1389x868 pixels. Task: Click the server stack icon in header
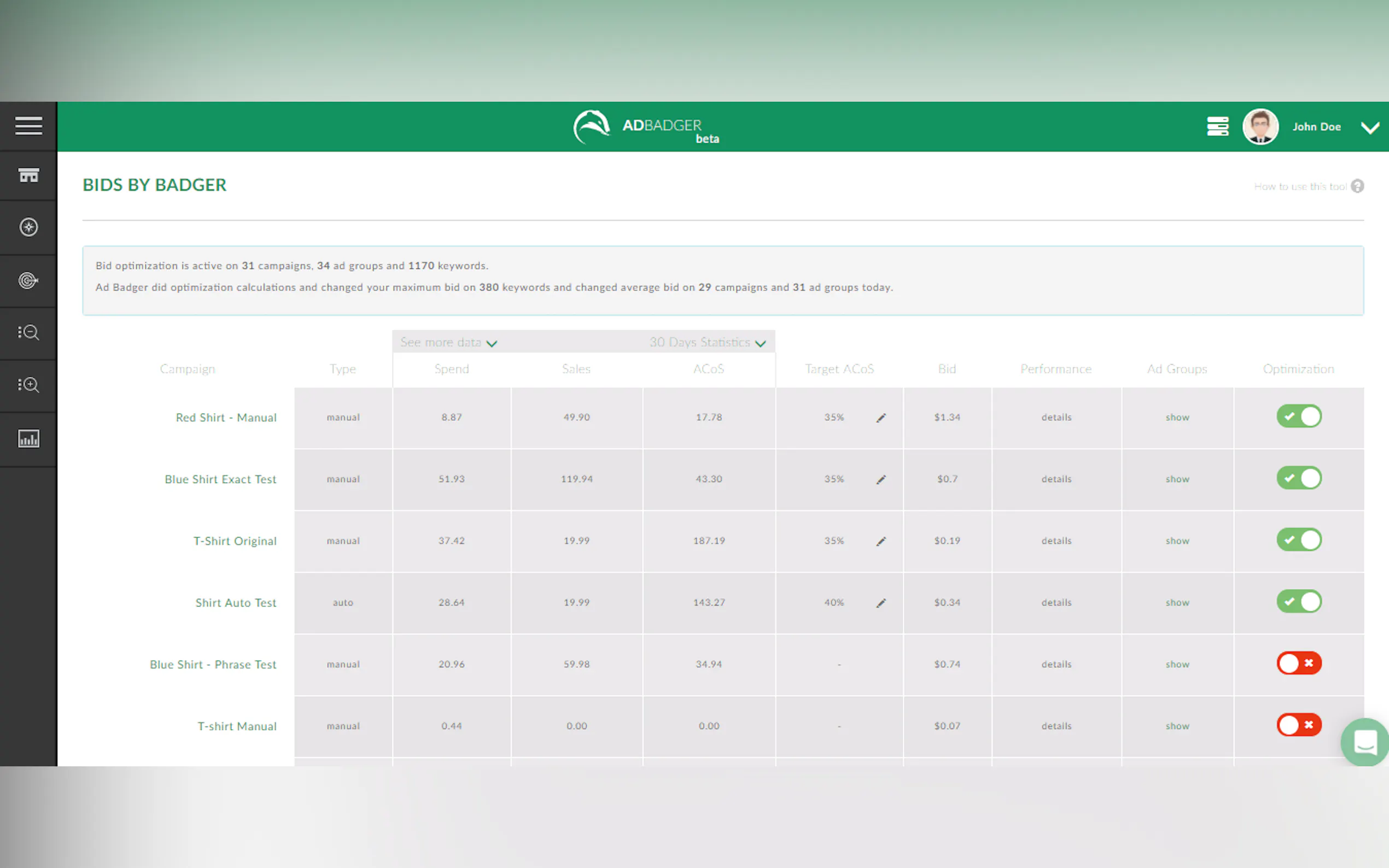click(1217, 126)
